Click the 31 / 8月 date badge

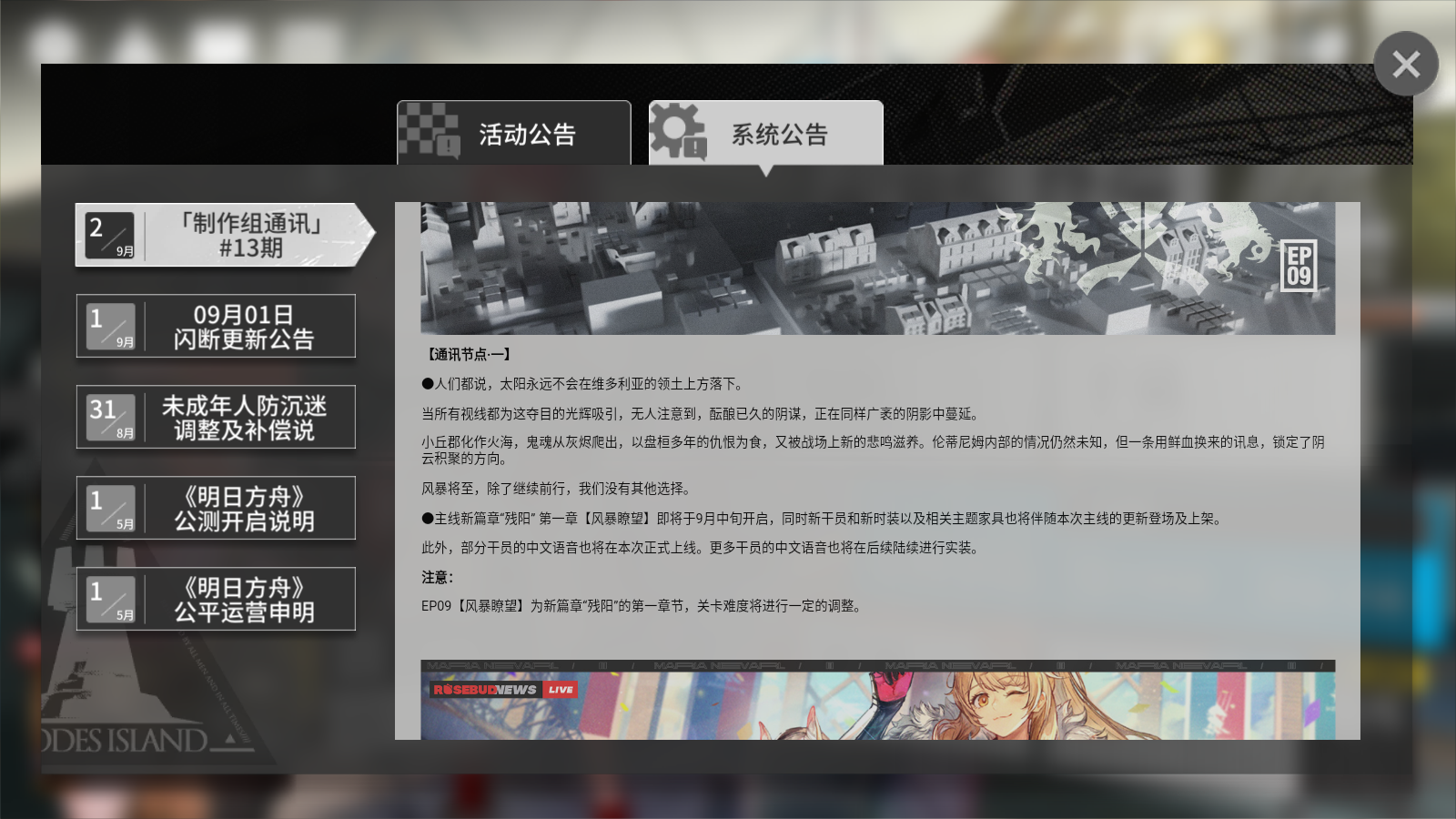pos(110,418)
